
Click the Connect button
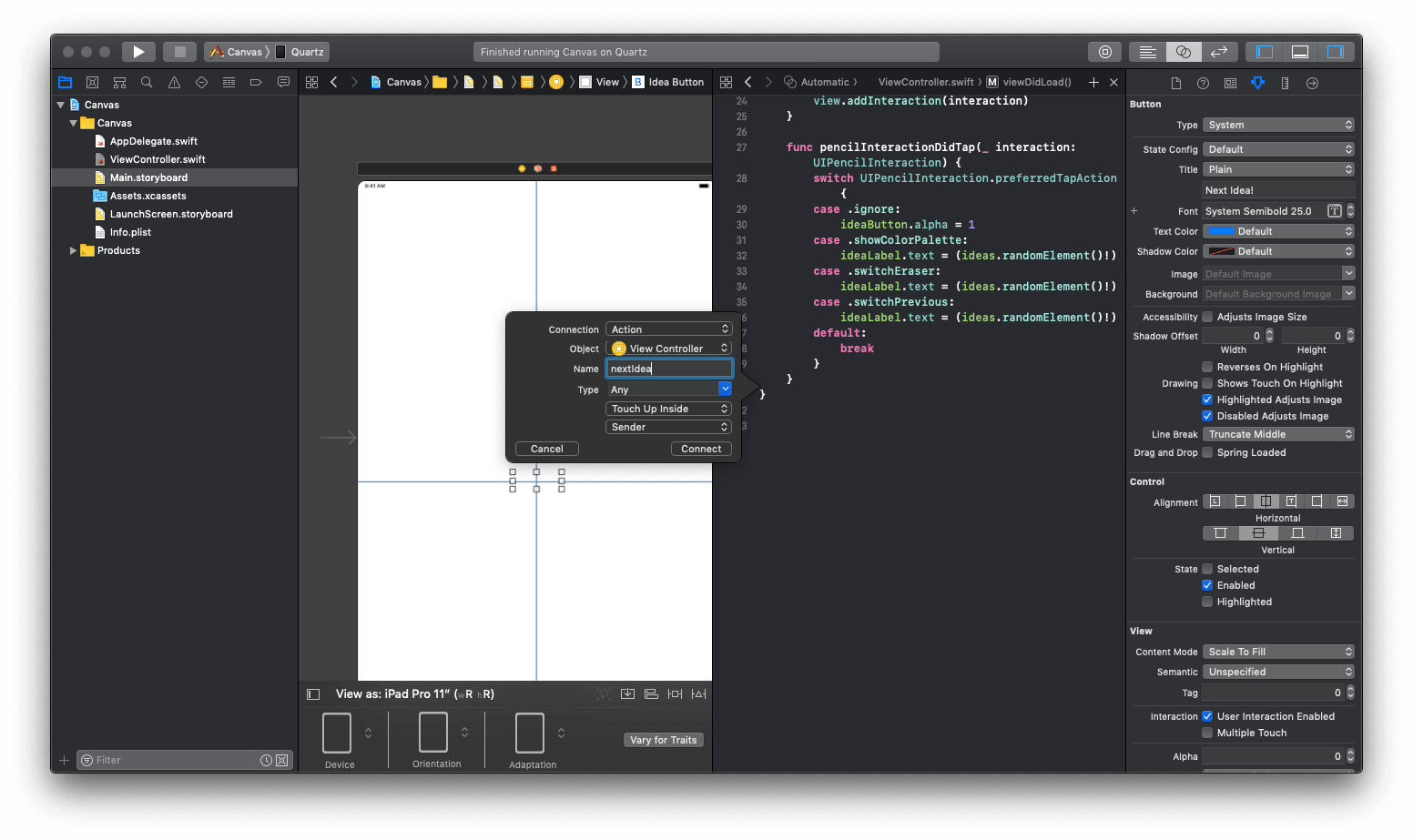(701, 449)
